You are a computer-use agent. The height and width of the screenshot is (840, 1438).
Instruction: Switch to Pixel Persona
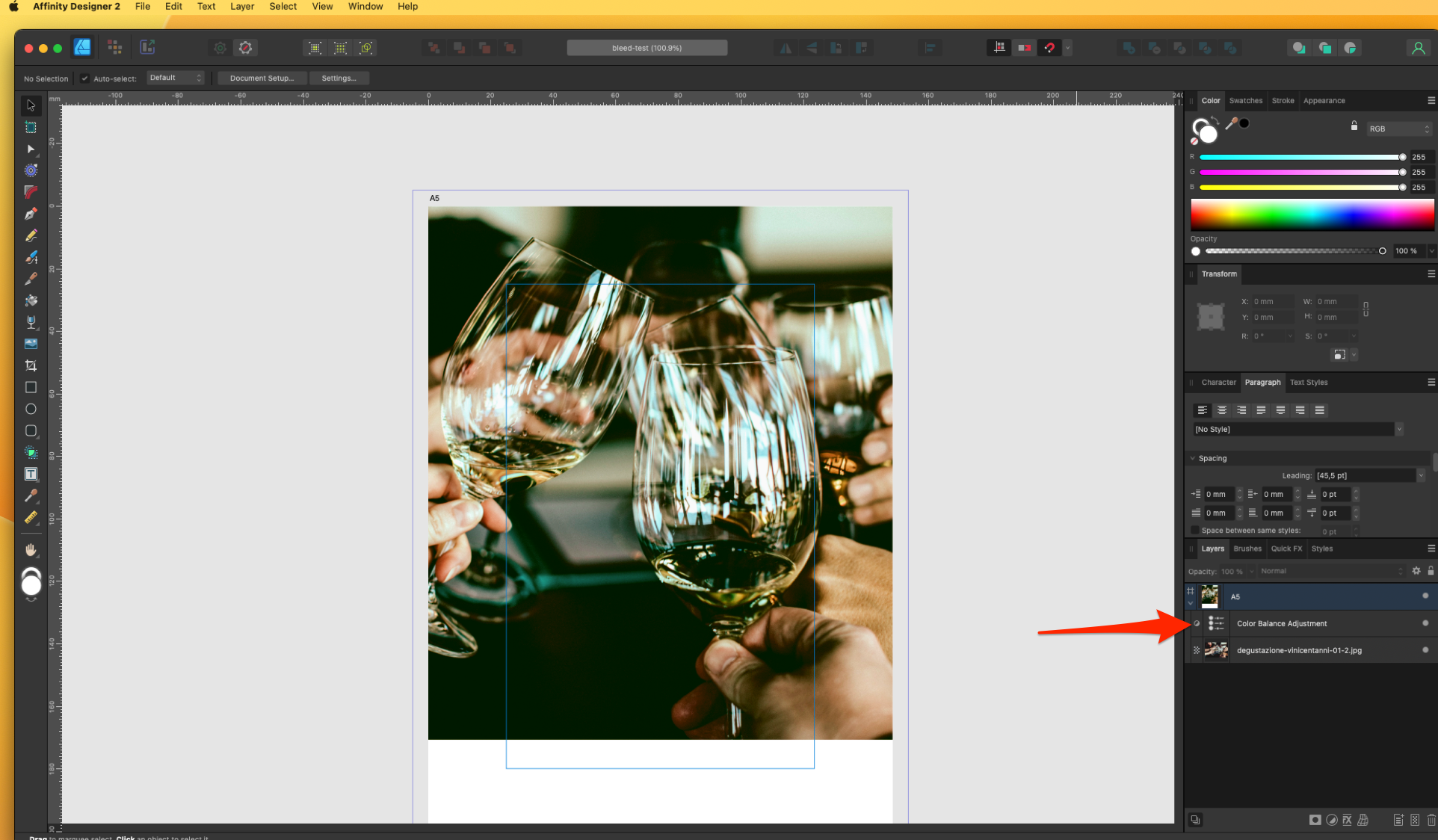114,47
